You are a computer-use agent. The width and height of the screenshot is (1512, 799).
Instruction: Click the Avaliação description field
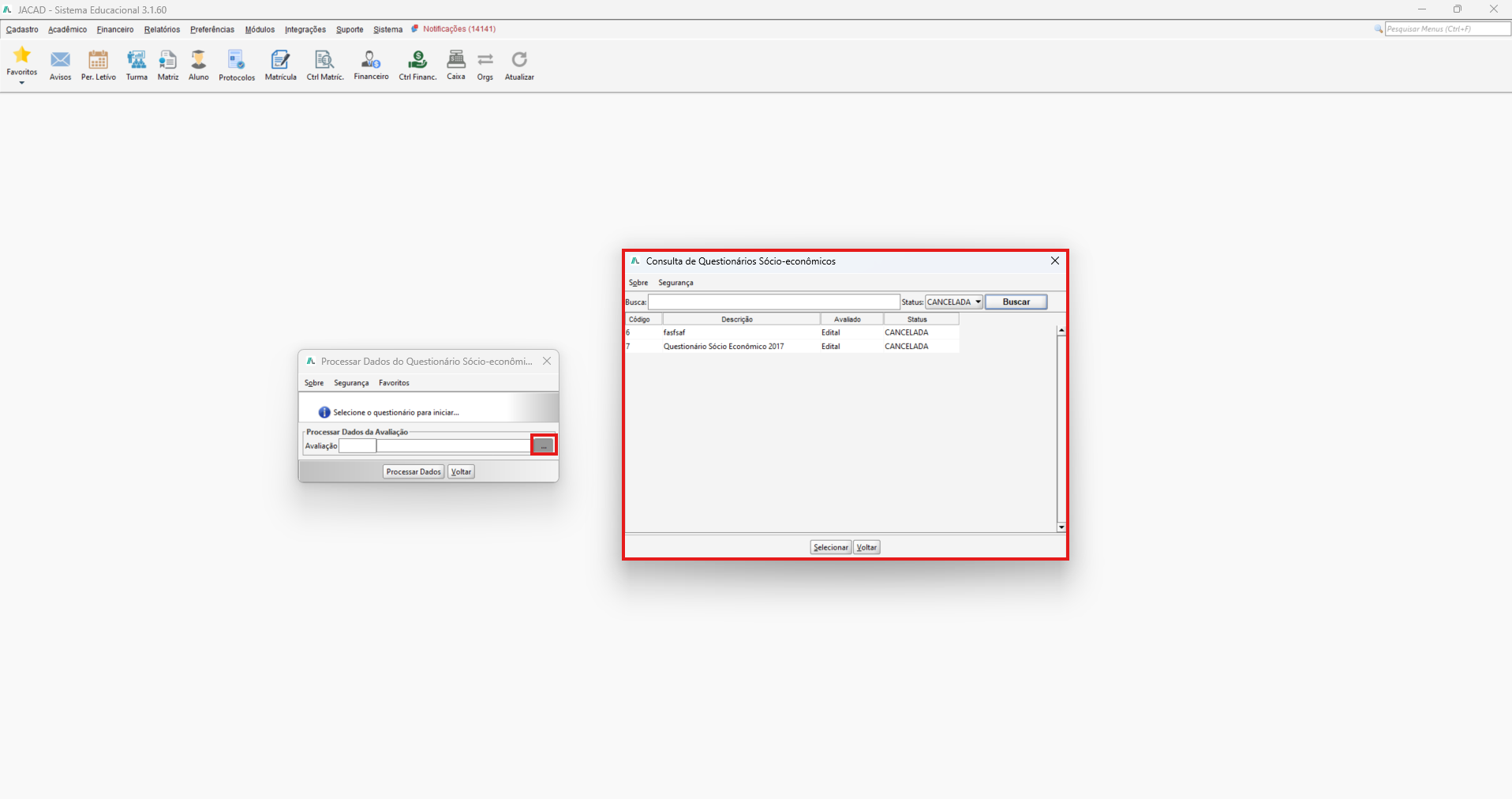pyautogui.click(x=454, y=446)
